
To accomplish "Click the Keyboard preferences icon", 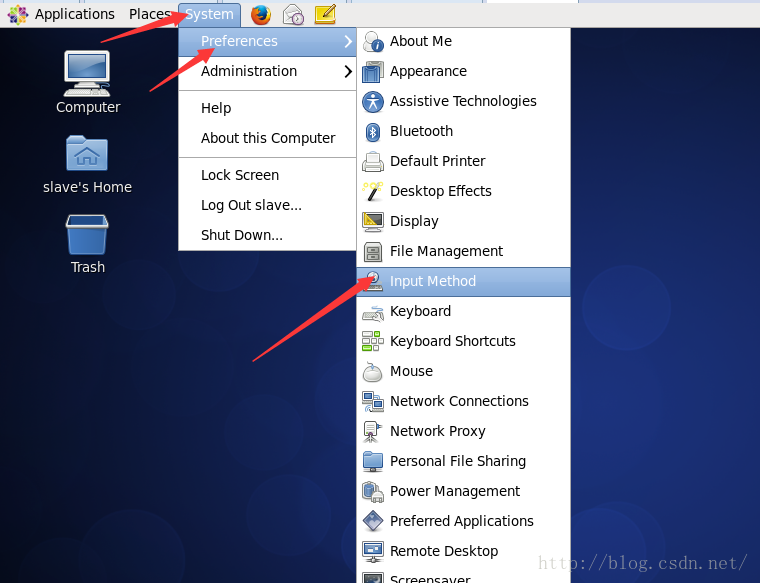I will click(373, 312).
